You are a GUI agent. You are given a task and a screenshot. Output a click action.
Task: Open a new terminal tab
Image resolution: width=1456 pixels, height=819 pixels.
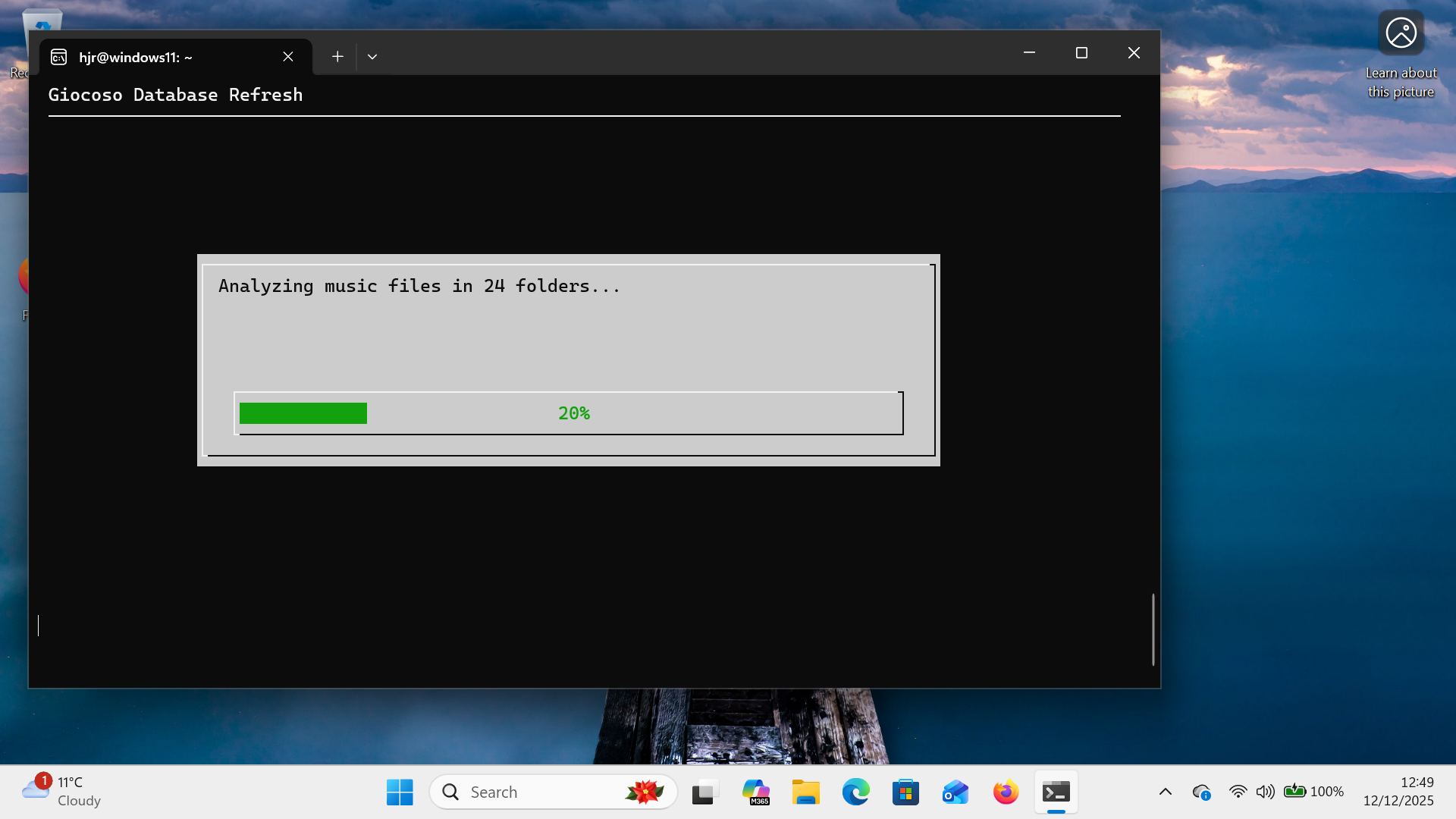tap(337, 56)
